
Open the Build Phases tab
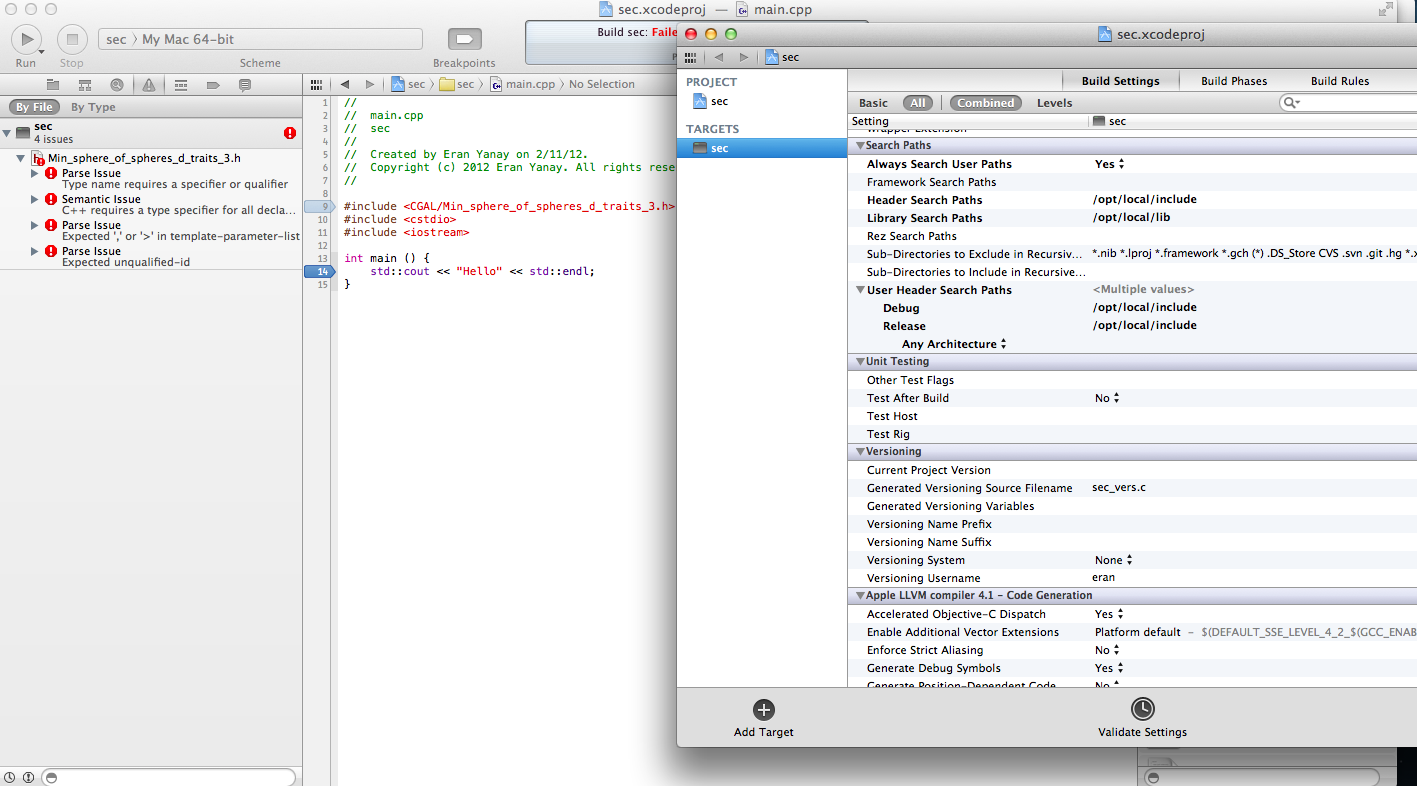pyautogui.click(x=1234, y=81)
